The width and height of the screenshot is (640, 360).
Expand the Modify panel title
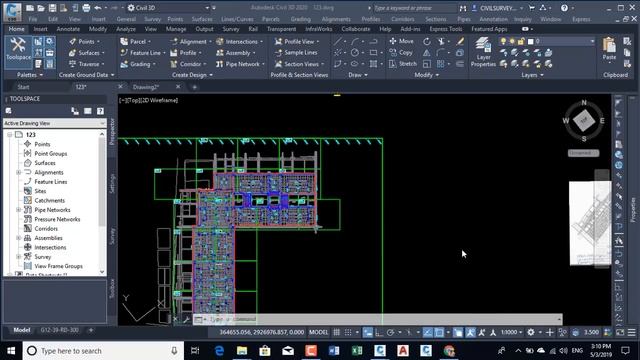427,75
